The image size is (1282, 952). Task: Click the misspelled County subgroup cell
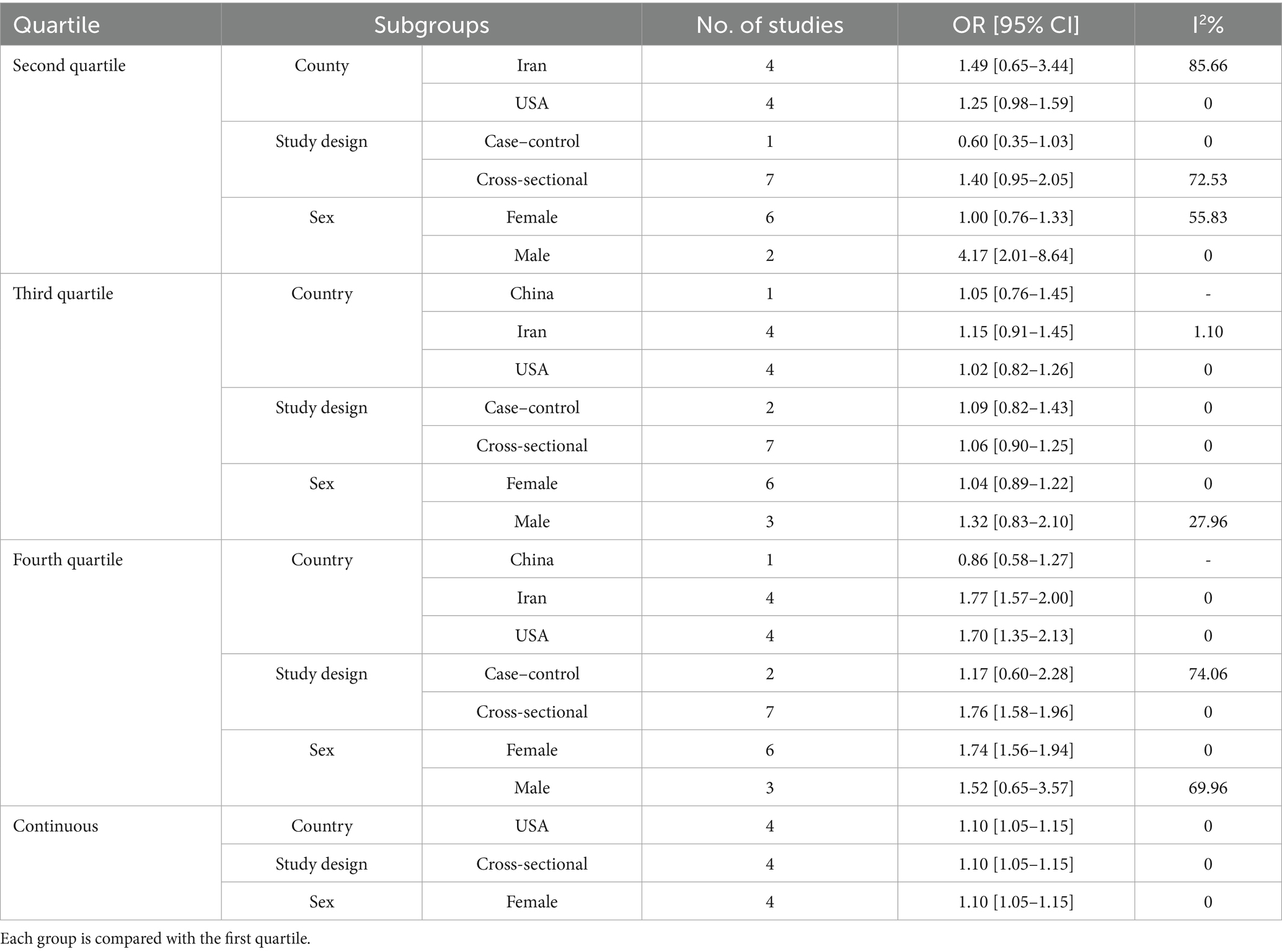pyautogui.click(x=322, y=66)
